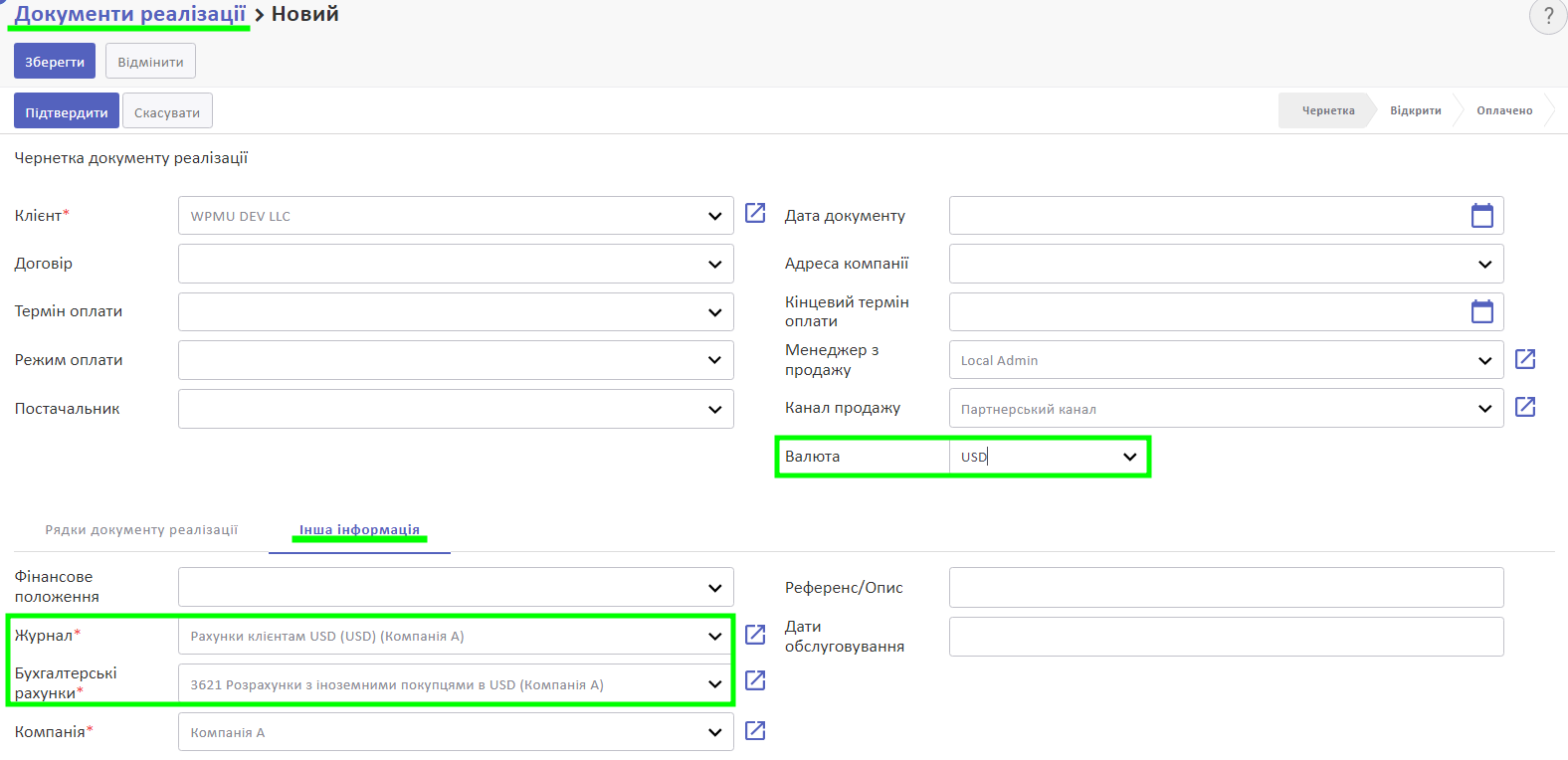Open external link next to Компанія field

[755, 731]
